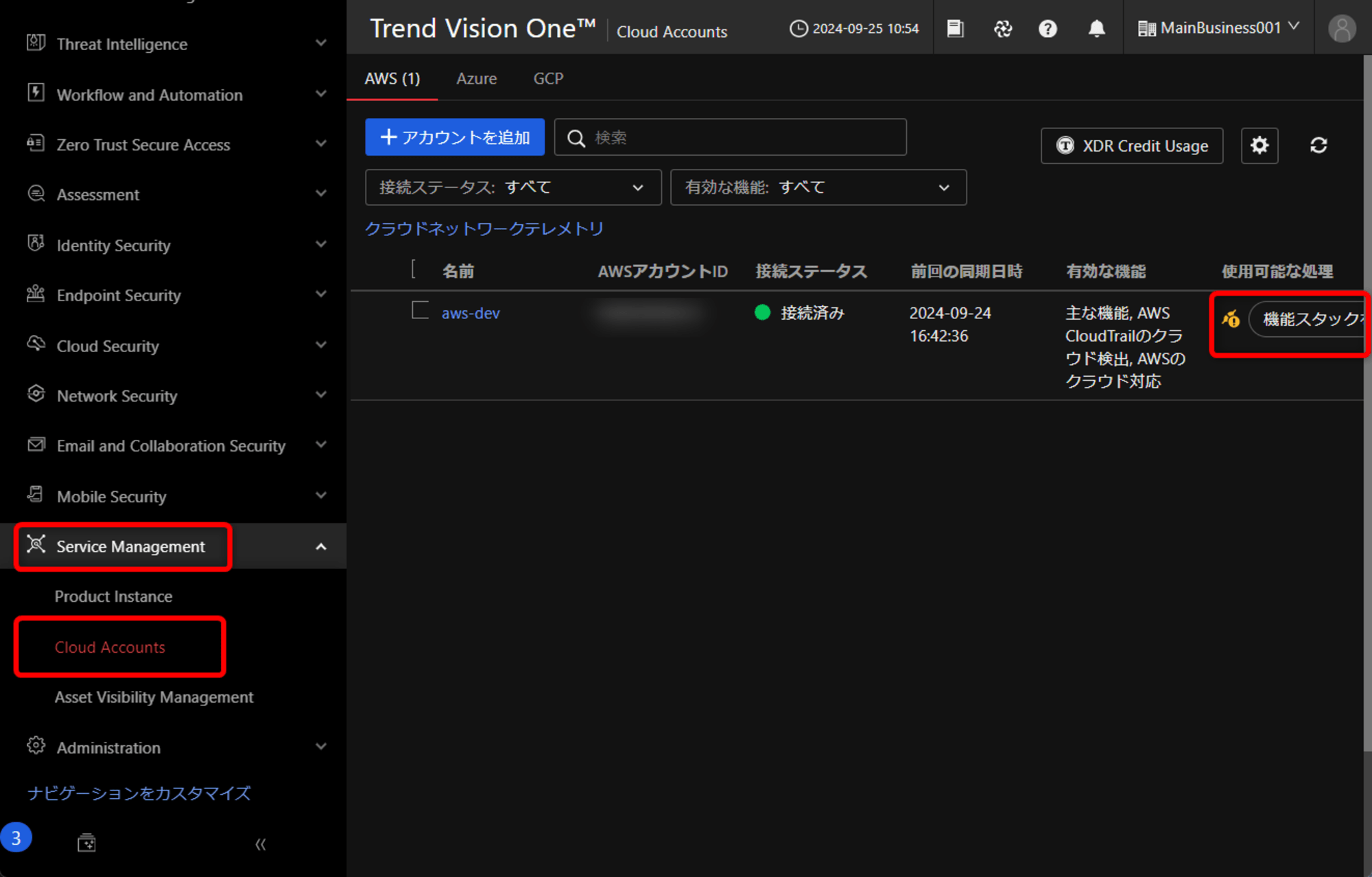Refresh the cloud accounts list
Viewport: 1372px width, 877px height.
click(x=1318, y=145)
